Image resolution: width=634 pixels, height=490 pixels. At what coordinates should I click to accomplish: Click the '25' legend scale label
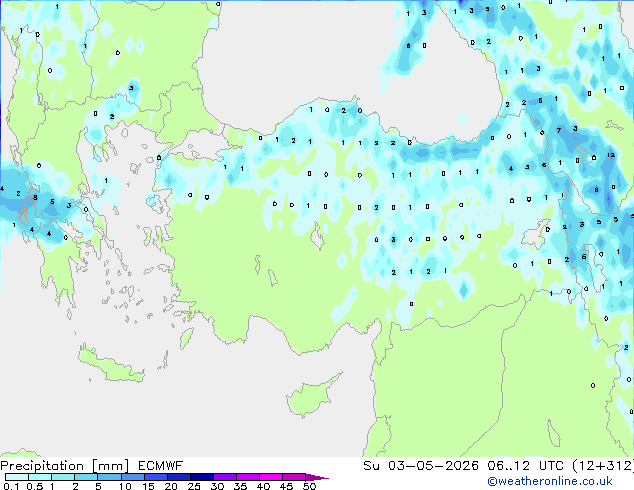[x=194, y=486]
